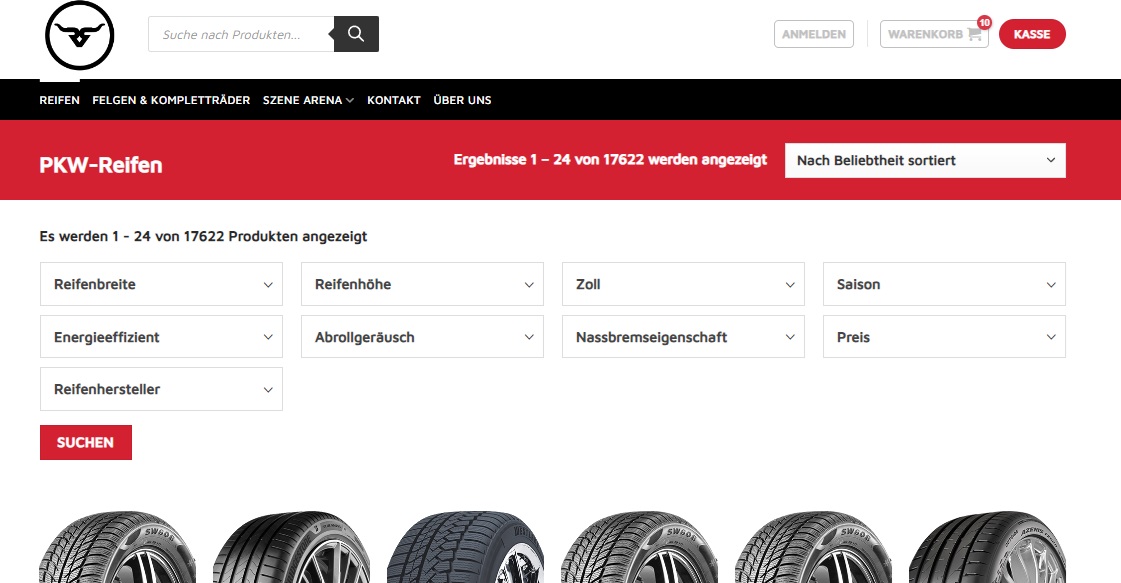Image resolution: width=1121 pixels, height=583 pixels.
Task: Click the cart item count badge
Action: 984,22
